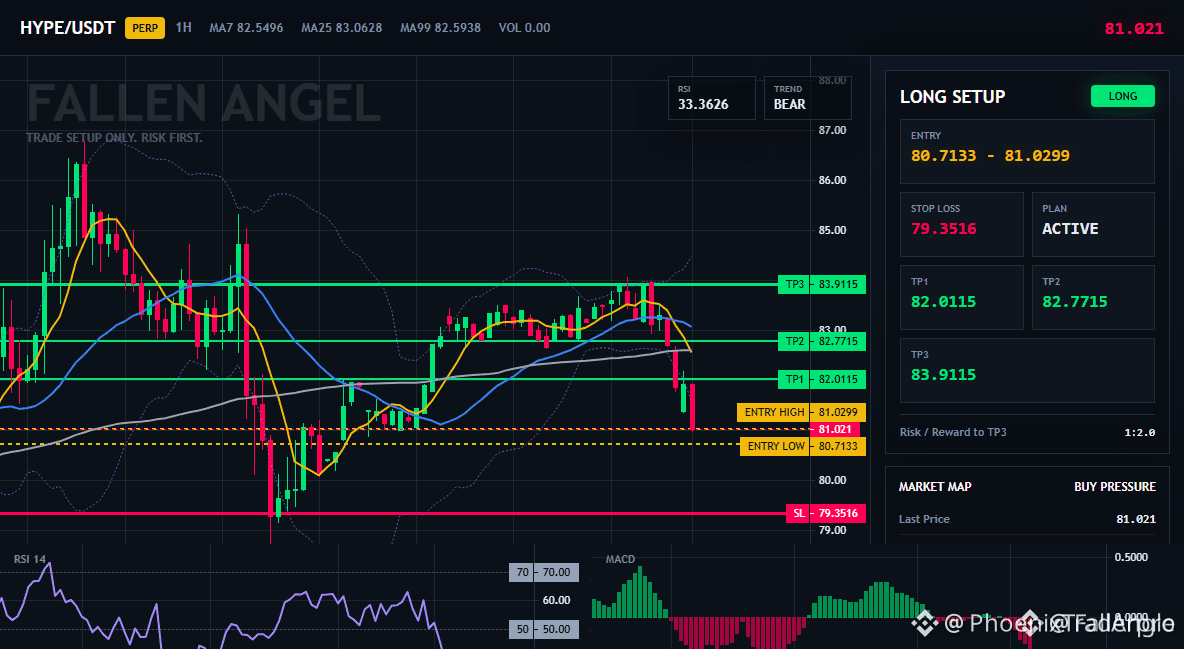Click the TP3 83.9115 chart level tag

coord(822,285)
